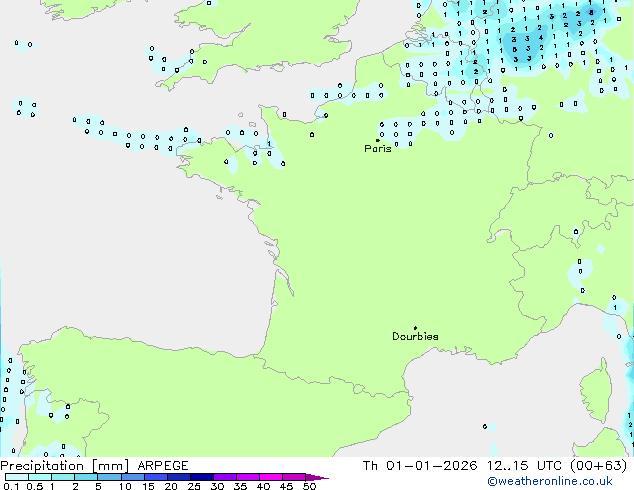The image size is (634, 490).
Task: Click the purple arrow beyond 50 on legend
Action: click(x=317, y=477)
